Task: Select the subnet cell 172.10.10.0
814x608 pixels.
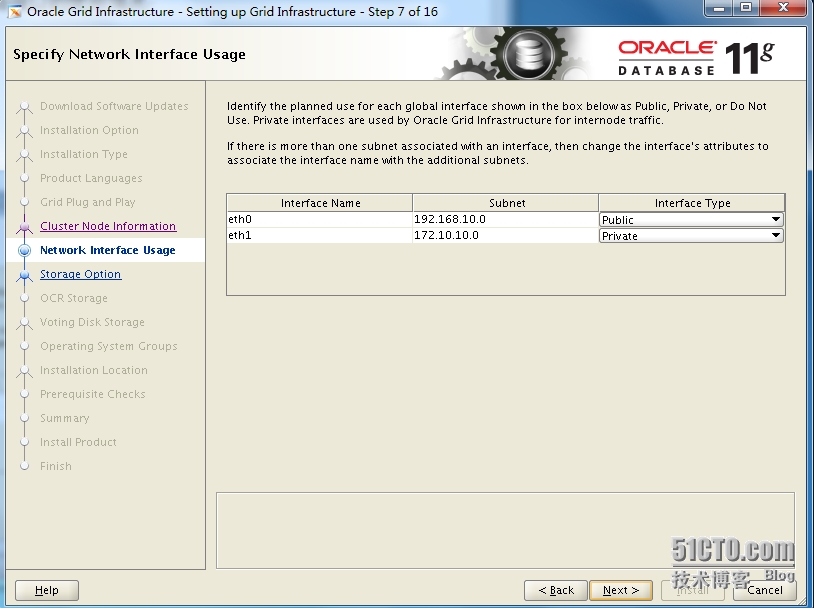Action: tap(506, 235)
